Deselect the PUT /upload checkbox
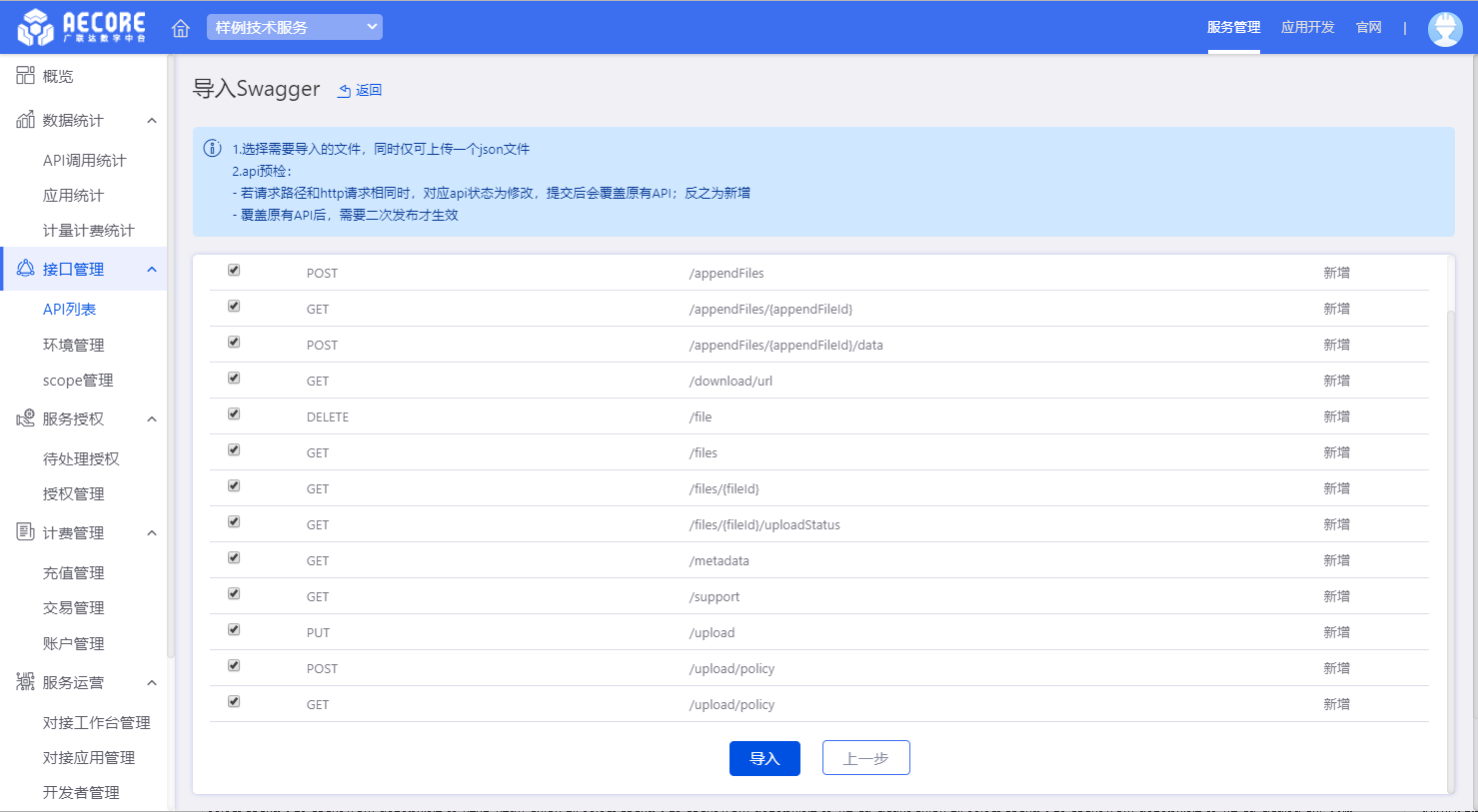 [234, 630]
